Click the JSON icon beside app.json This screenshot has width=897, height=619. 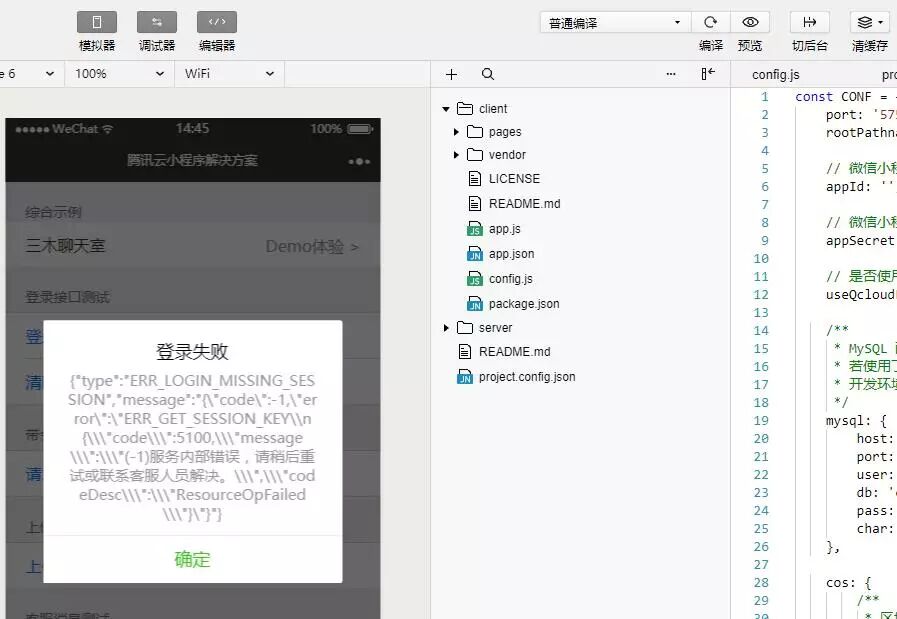[x=475, y=255]
